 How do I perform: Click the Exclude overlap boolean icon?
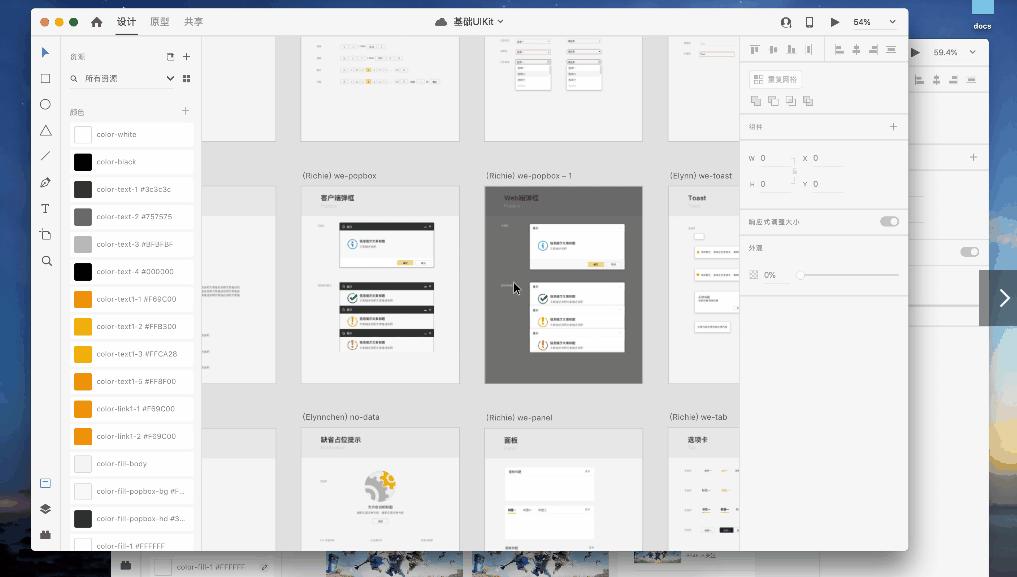(x=808, y=101)
